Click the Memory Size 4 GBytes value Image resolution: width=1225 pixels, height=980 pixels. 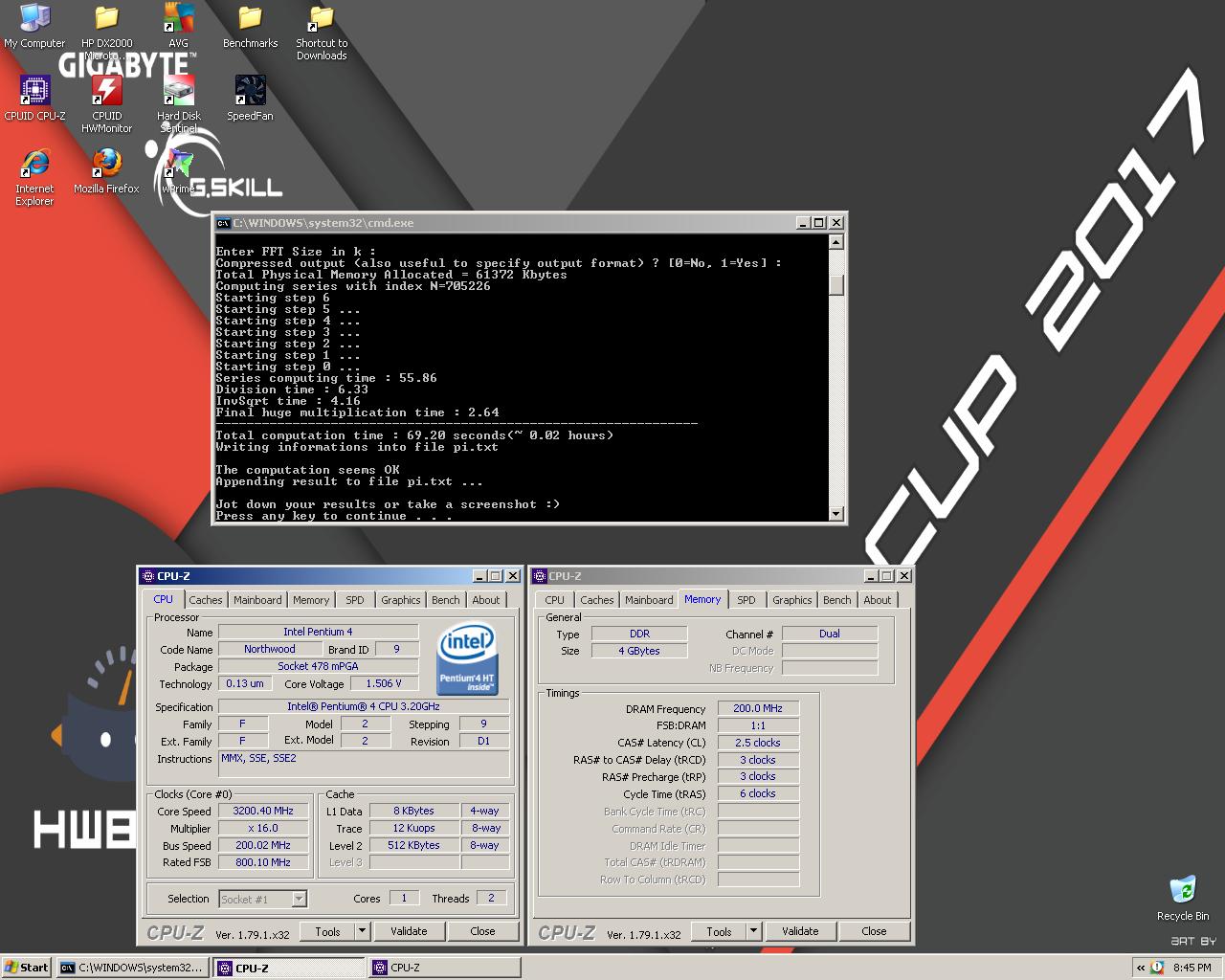[639, 651]
